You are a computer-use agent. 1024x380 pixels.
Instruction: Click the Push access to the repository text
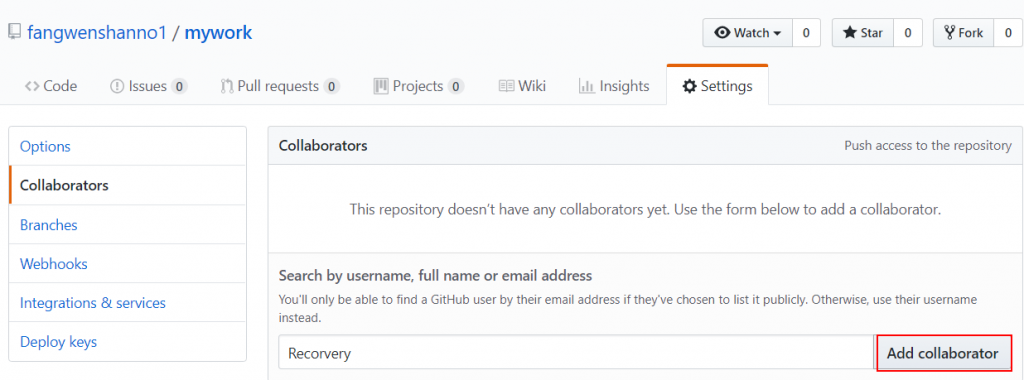928,146
